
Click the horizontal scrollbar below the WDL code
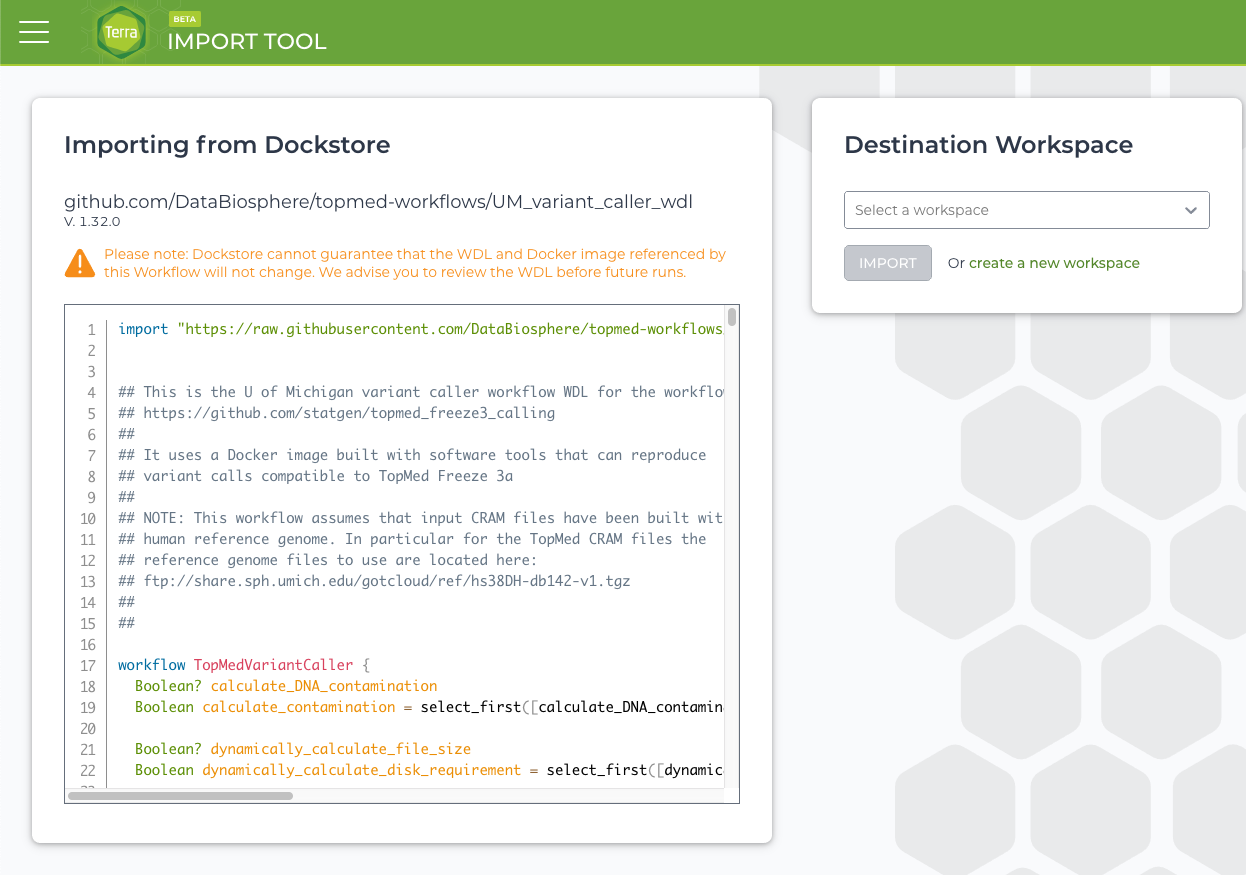pos(180,796)
